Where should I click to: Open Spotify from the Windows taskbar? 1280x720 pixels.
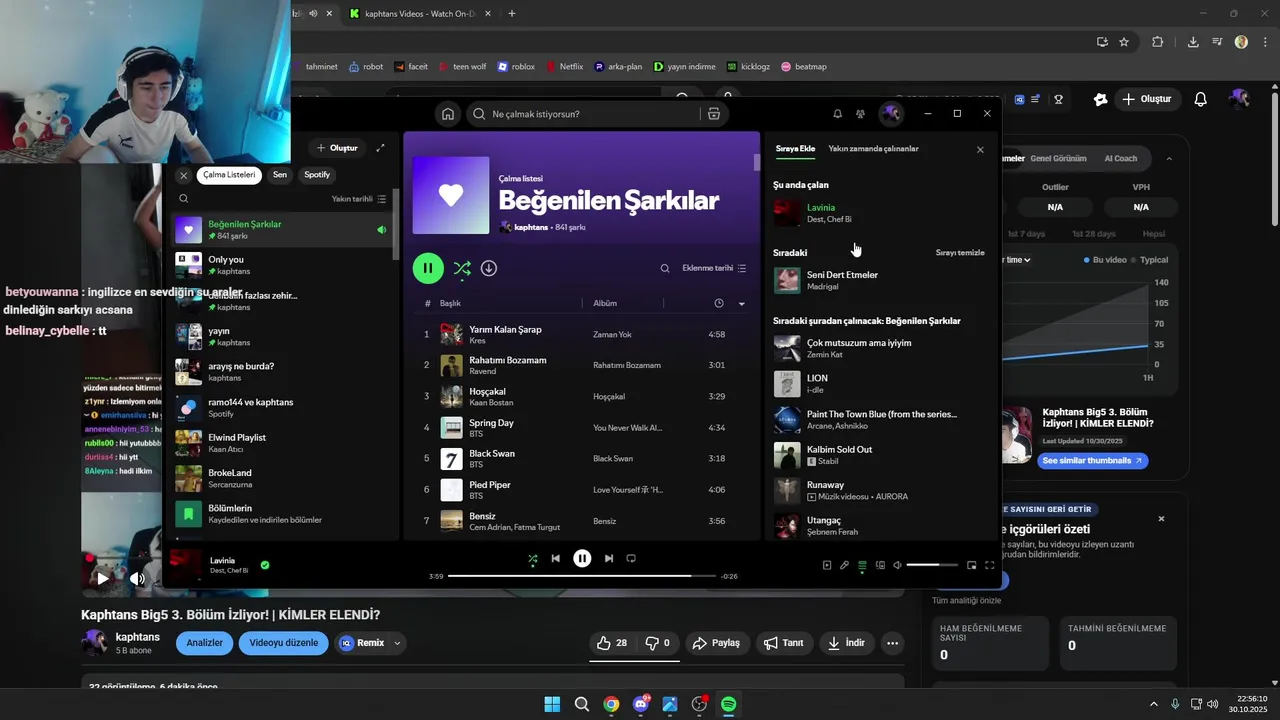click(x=729, y=704)
